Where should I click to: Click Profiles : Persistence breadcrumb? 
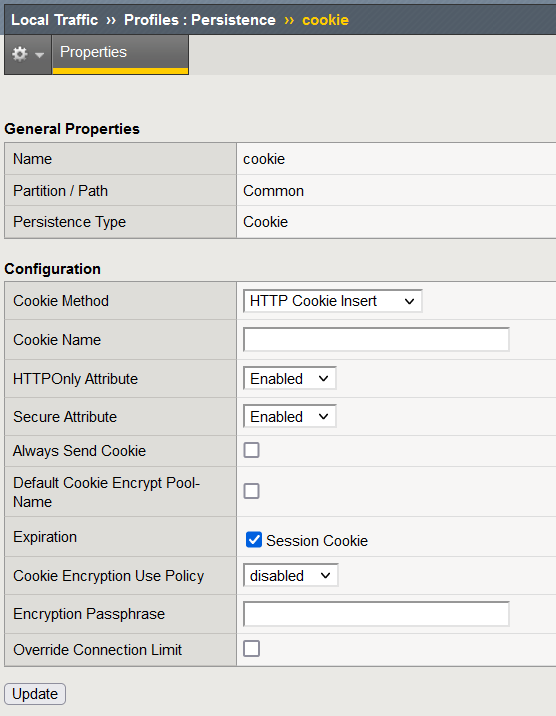[199, 20]
